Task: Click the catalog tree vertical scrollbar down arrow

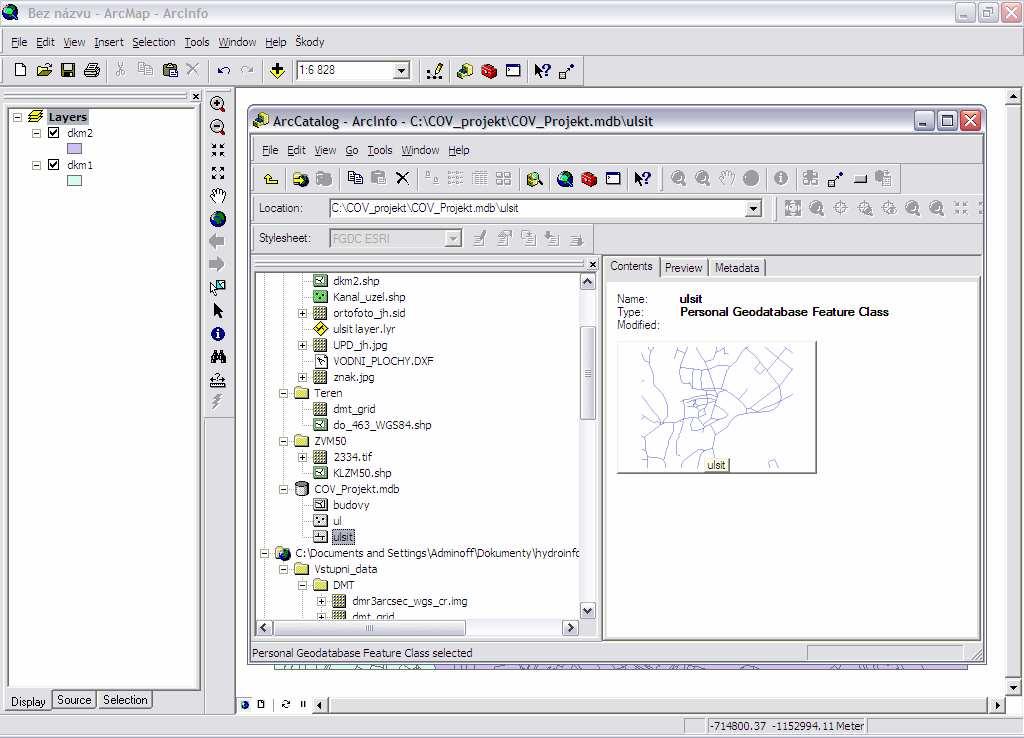Action: coord(587,611)
